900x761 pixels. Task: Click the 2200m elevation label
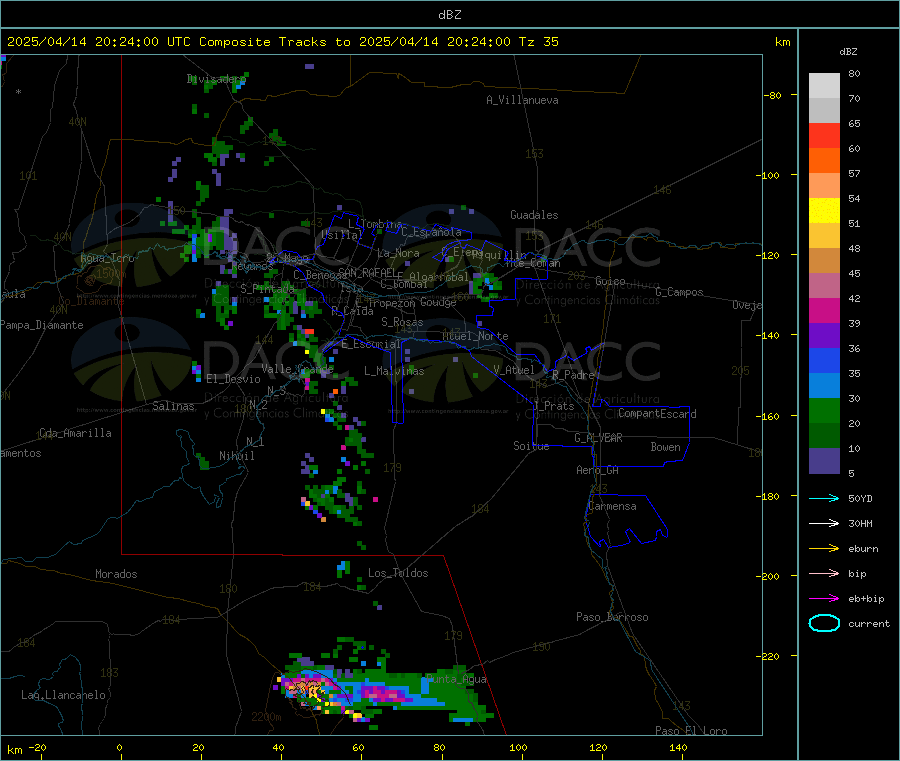pyautogui.click(x=266, y=717)
